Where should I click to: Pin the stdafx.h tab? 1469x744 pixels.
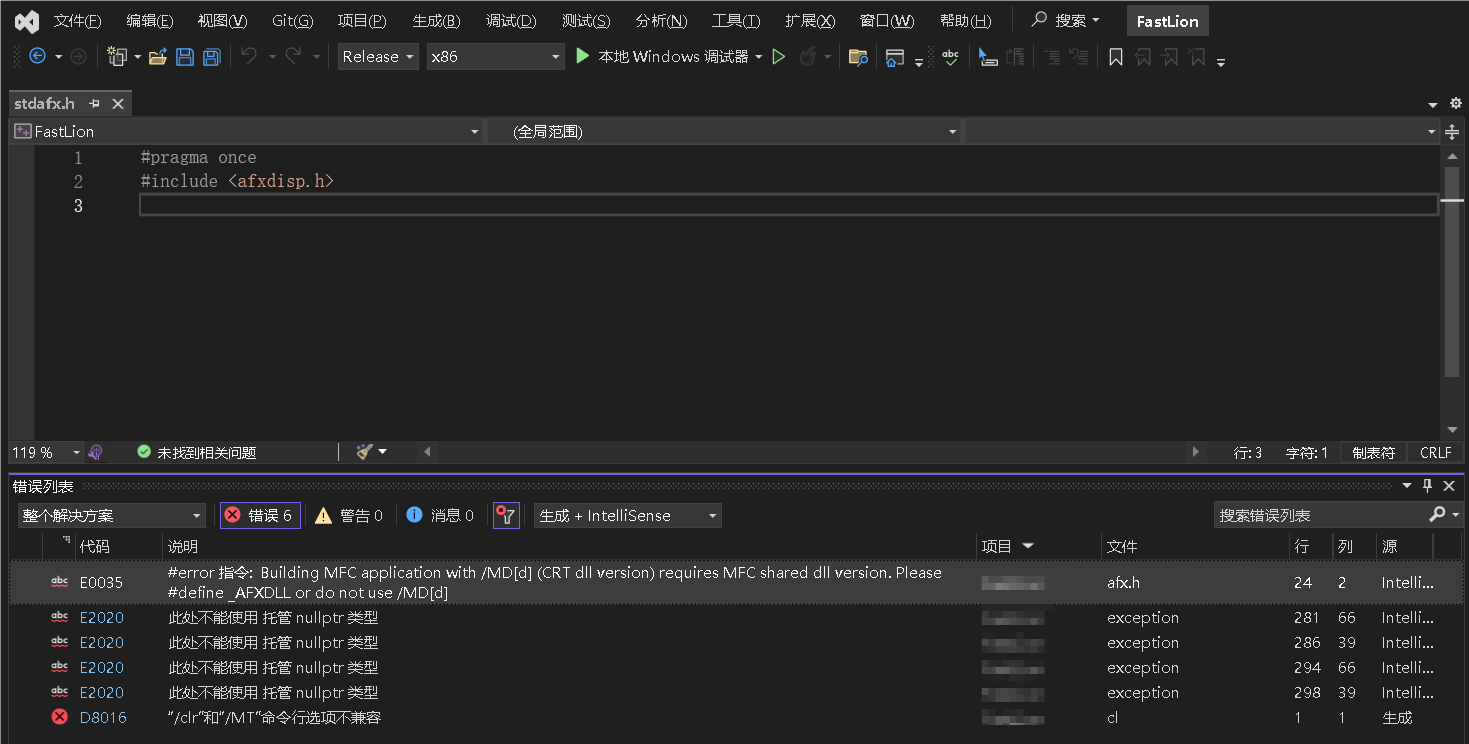pos(95,104)
